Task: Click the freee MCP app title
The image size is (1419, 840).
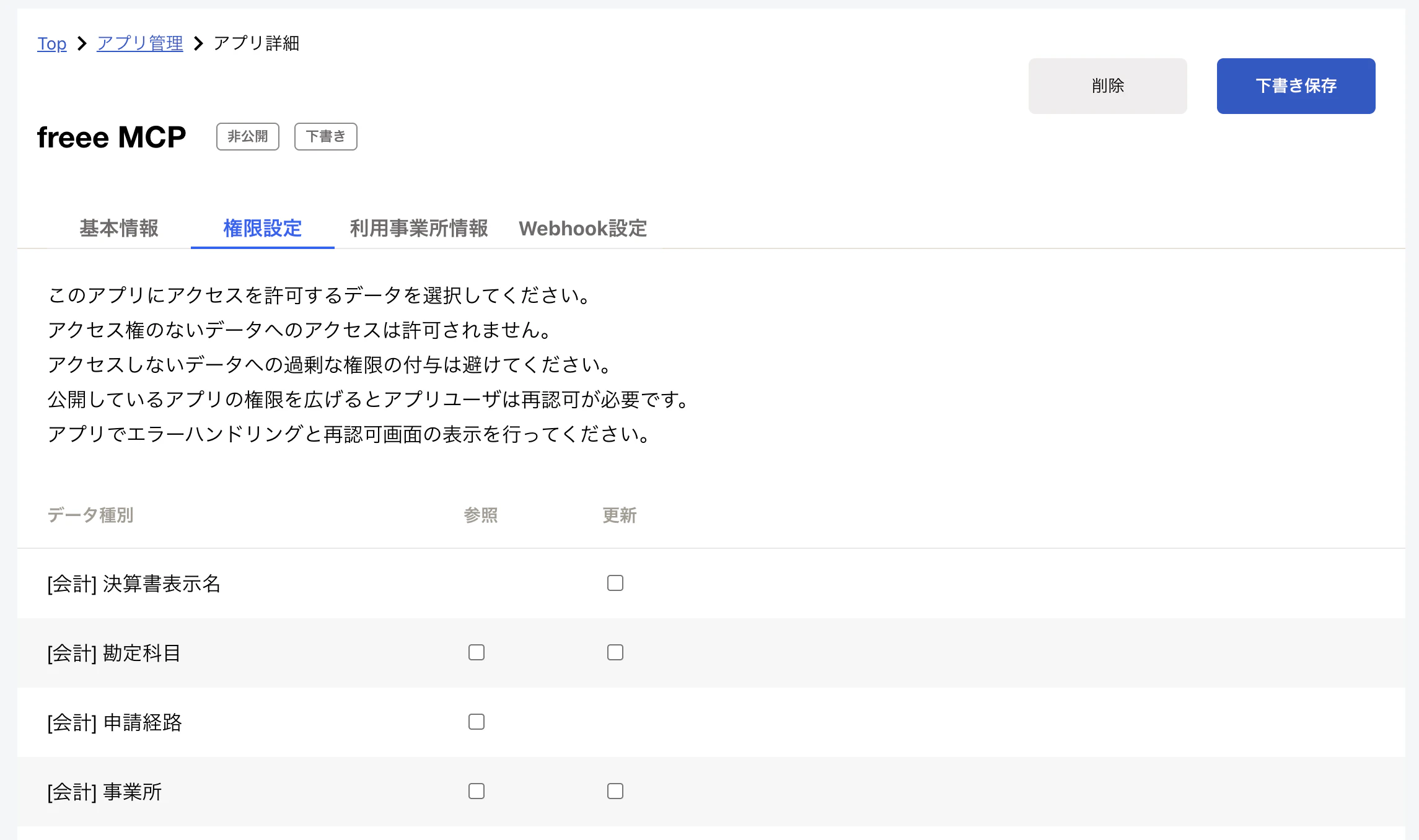Action: point(112,137)
